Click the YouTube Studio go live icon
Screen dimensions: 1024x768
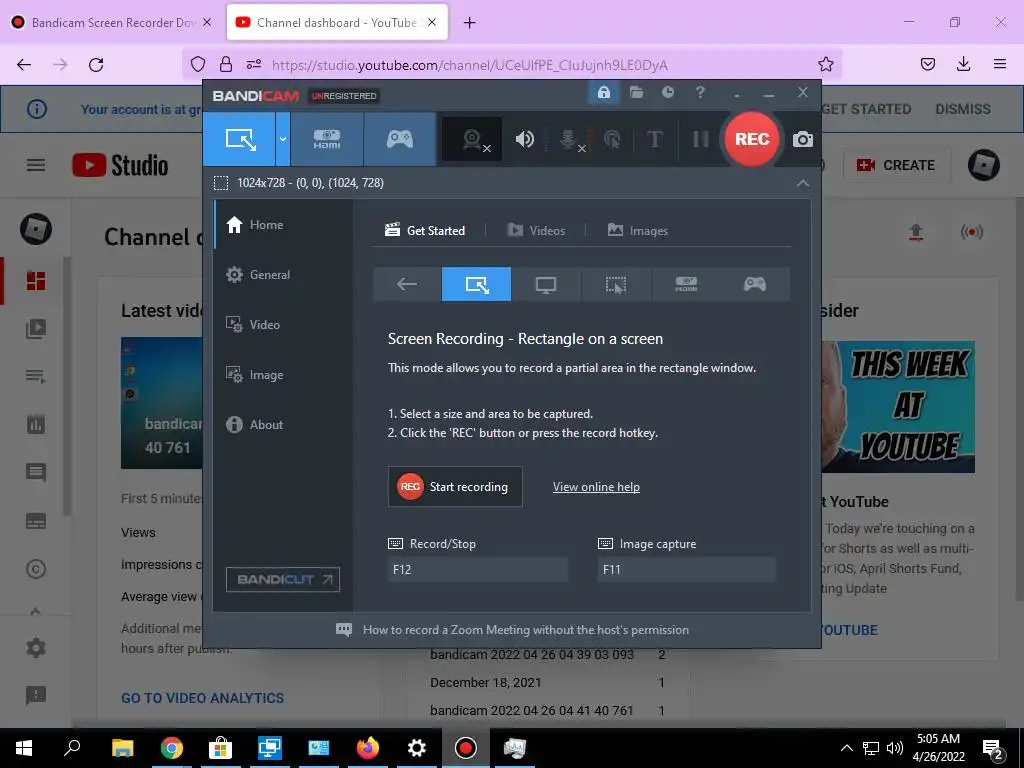972,232
